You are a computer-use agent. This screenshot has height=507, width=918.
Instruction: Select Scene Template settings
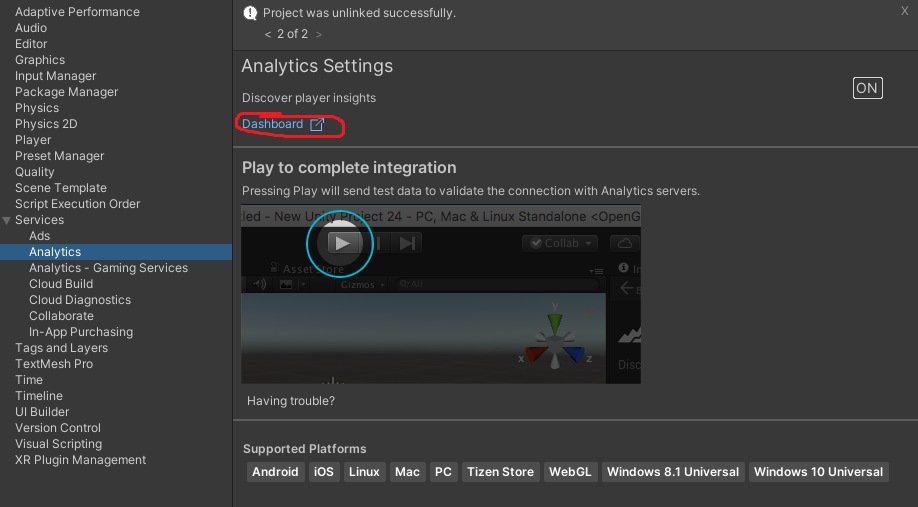click(61, 188)
